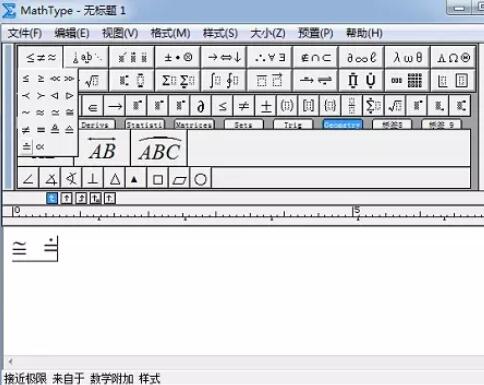Image resolution: width=484 pixels, height=385 pixels.
Task: Insert the not-equal symbol (≠) from the popup
Action: [26, 129]
